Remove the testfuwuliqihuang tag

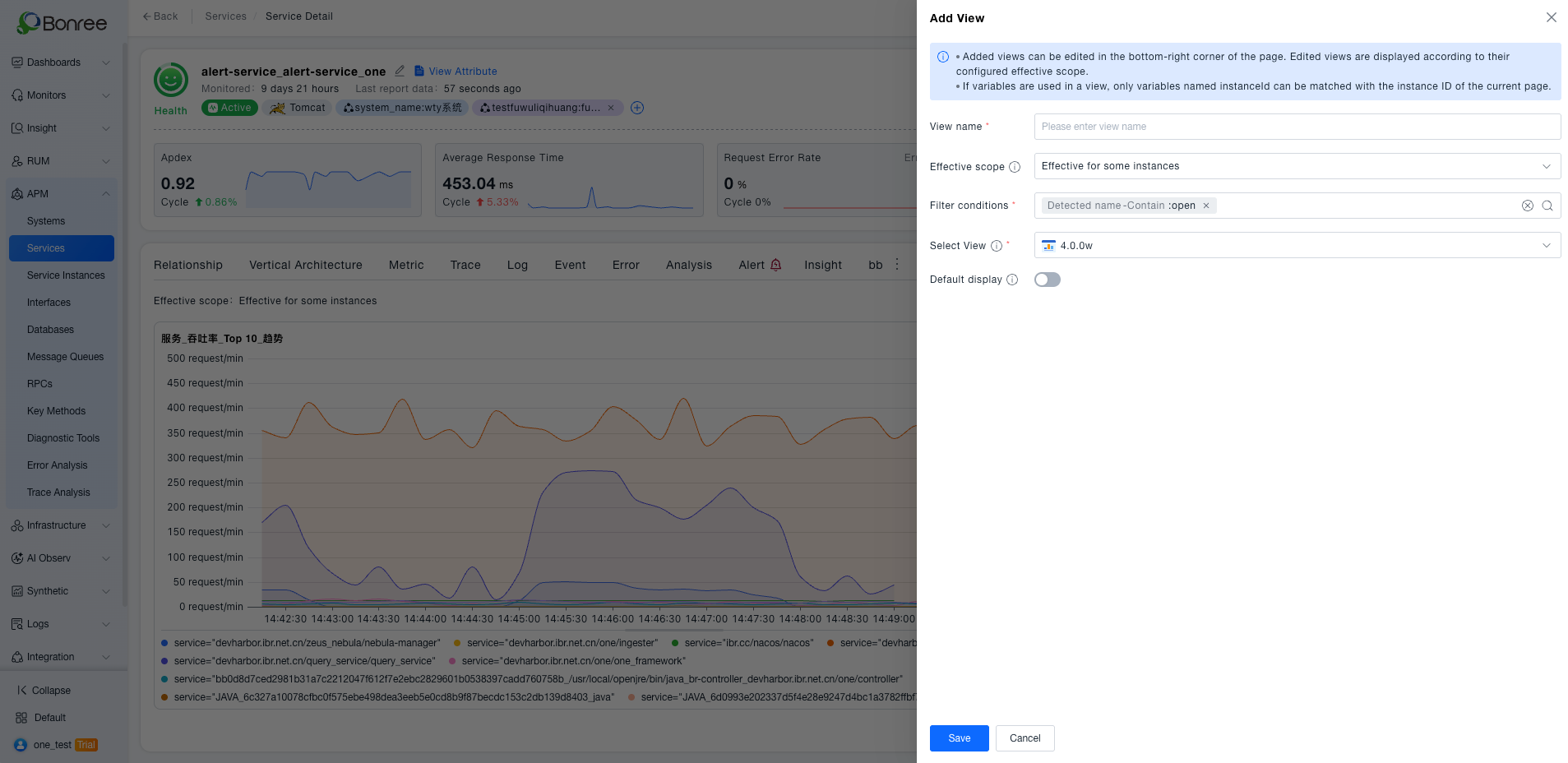coord(611,108)
